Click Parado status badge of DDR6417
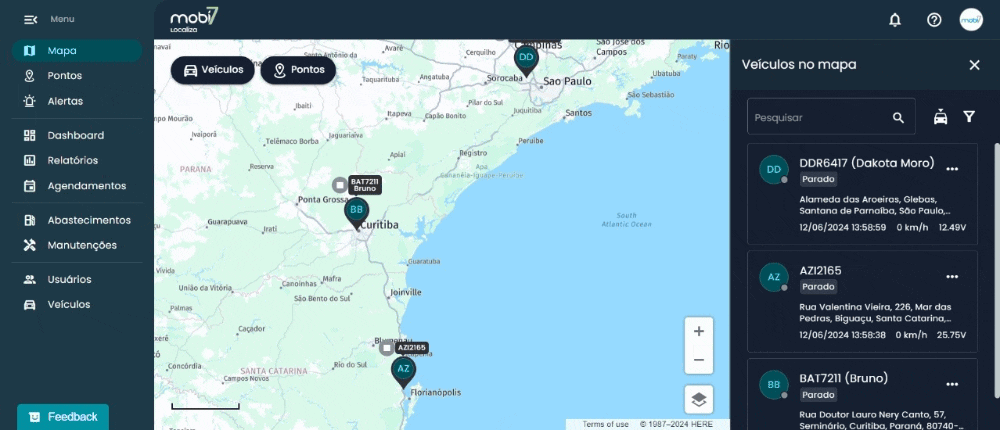Viewport: 1000px width, 430px height. (x=818, y=179)
